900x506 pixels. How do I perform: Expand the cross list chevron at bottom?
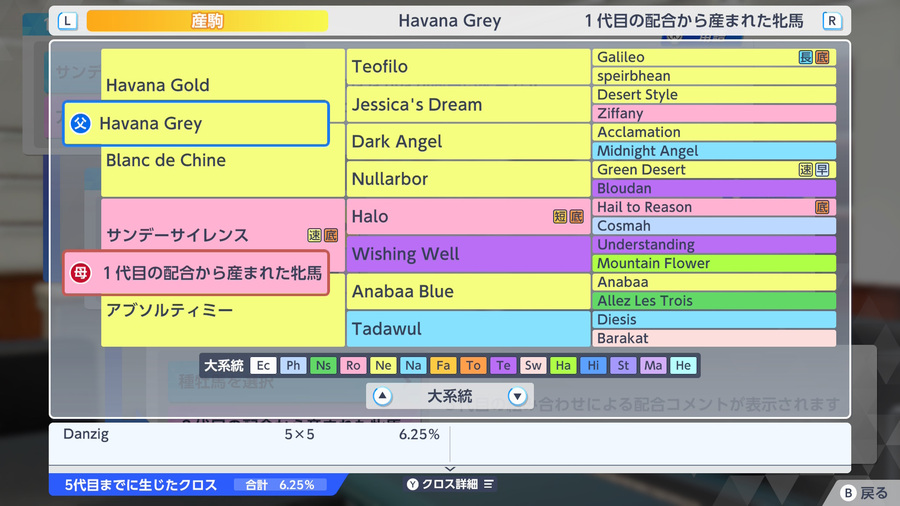click(450, 469)
